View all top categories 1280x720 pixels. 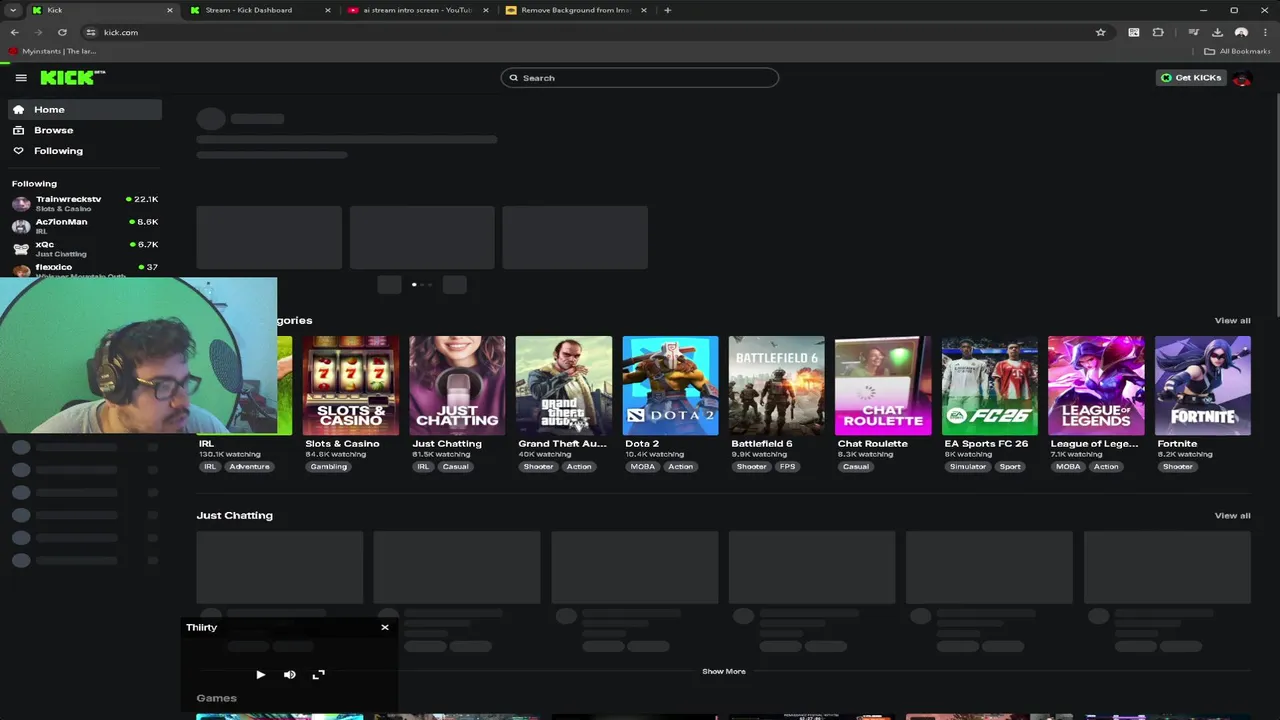point(1232,321)
